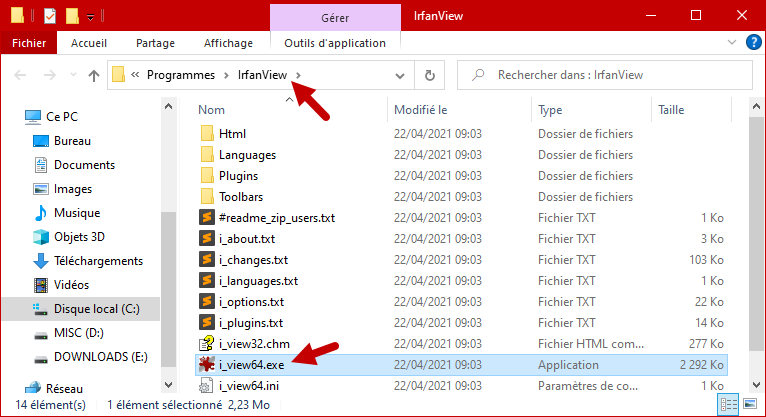Open the Fichier ribbon tab
Screen dimensions: 766x417
[x=29, y=43]
